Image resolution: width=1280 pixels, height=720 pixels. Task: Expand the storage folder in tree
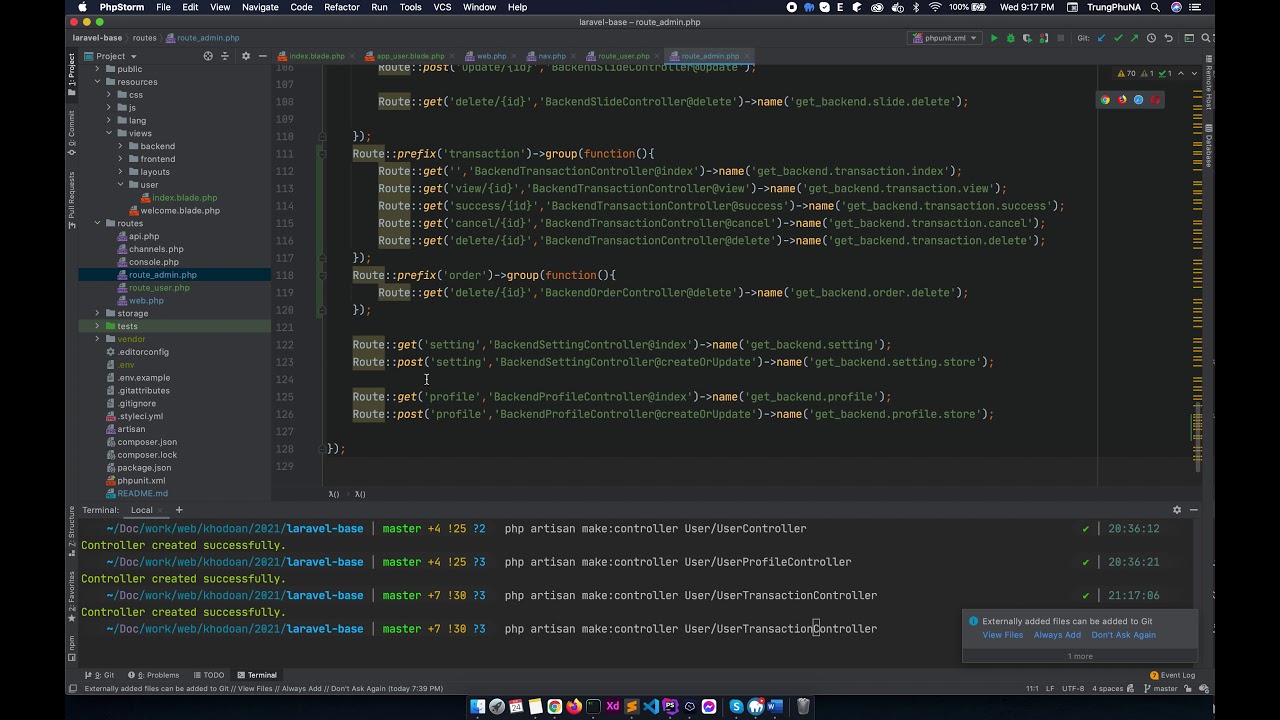[x=98, y=313]
